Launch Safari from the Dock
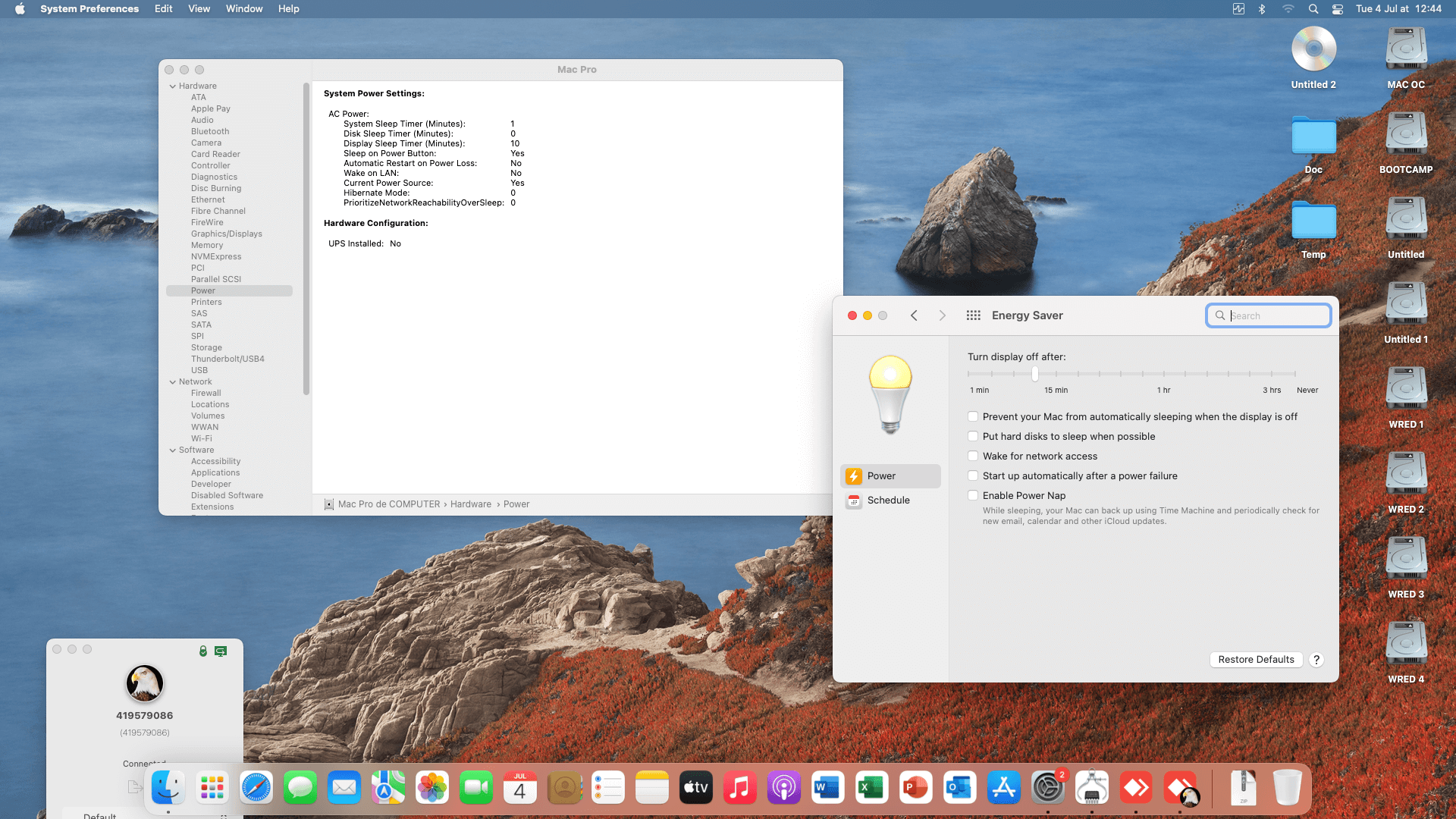Viewport: 1456px width, 819px height. click(x=256, y=788)
